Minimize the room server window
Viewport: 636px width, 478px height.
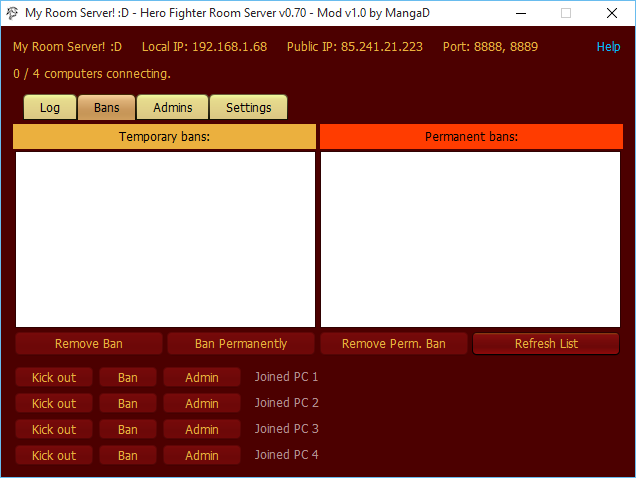[520, 13]
